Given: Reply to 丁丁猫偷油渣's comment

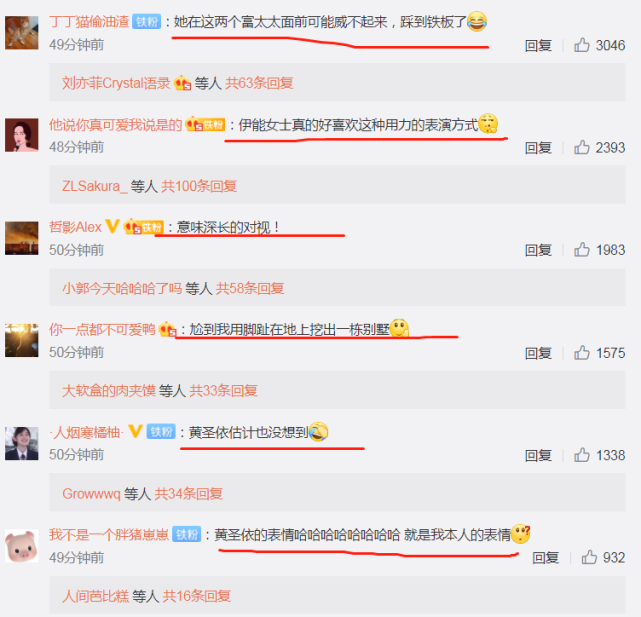Looking at the screenshot, I should pos(538,45).
